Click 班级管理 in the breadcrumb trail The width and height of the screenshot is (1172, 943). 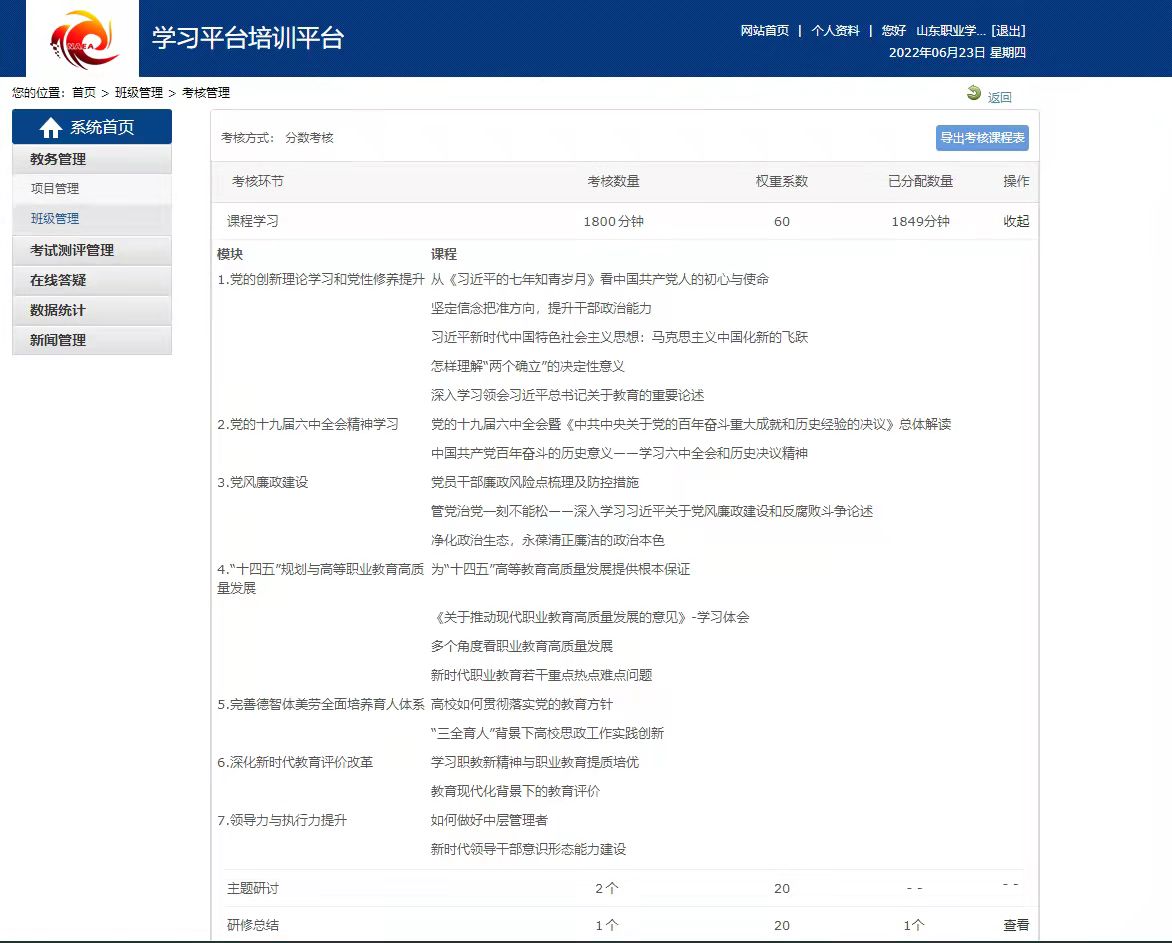click(139, 93)
